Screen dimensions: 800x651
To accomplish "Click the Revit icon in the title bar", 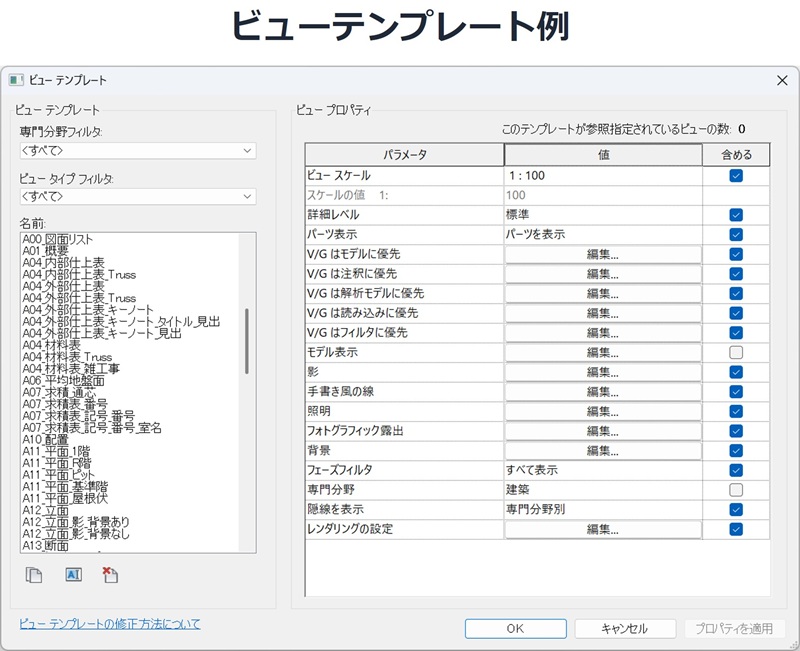I will [16, 80].
